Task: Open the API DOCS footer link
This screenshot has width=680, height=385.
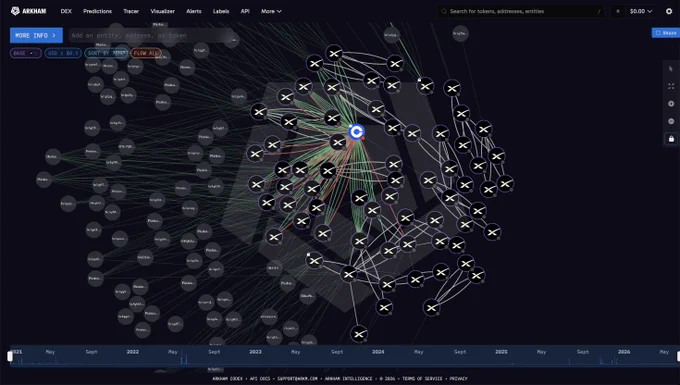Action: (260, 378)
